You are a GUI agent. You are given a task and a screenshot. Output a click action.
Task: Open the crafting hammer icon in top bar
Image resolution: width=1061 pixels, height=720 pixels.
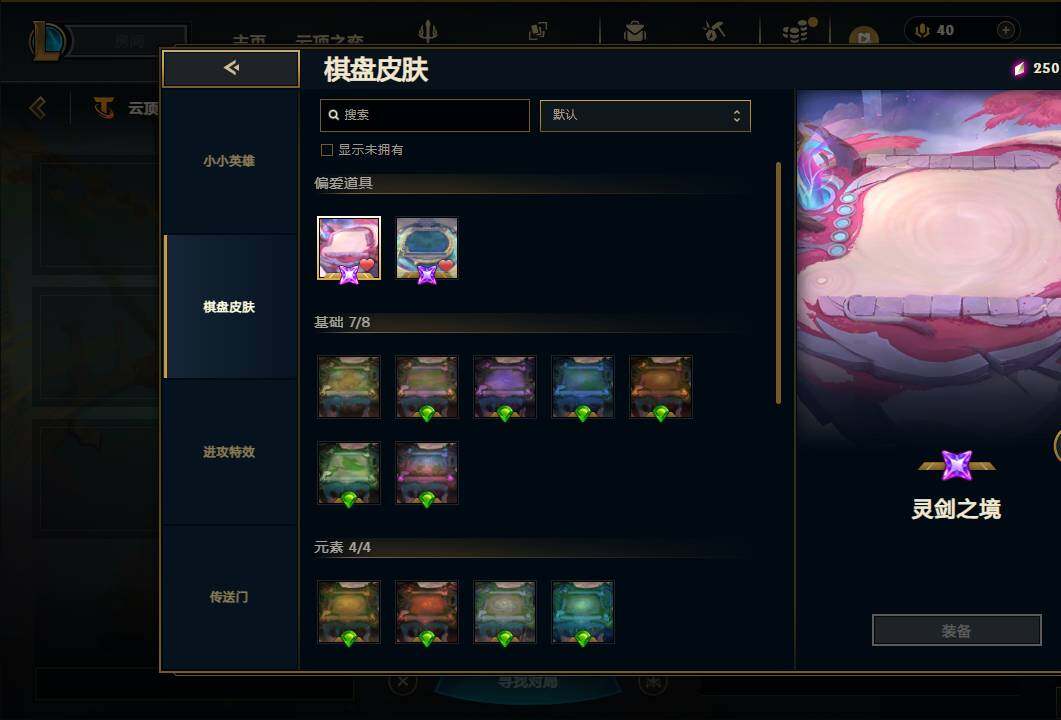(x=714, y=30)
